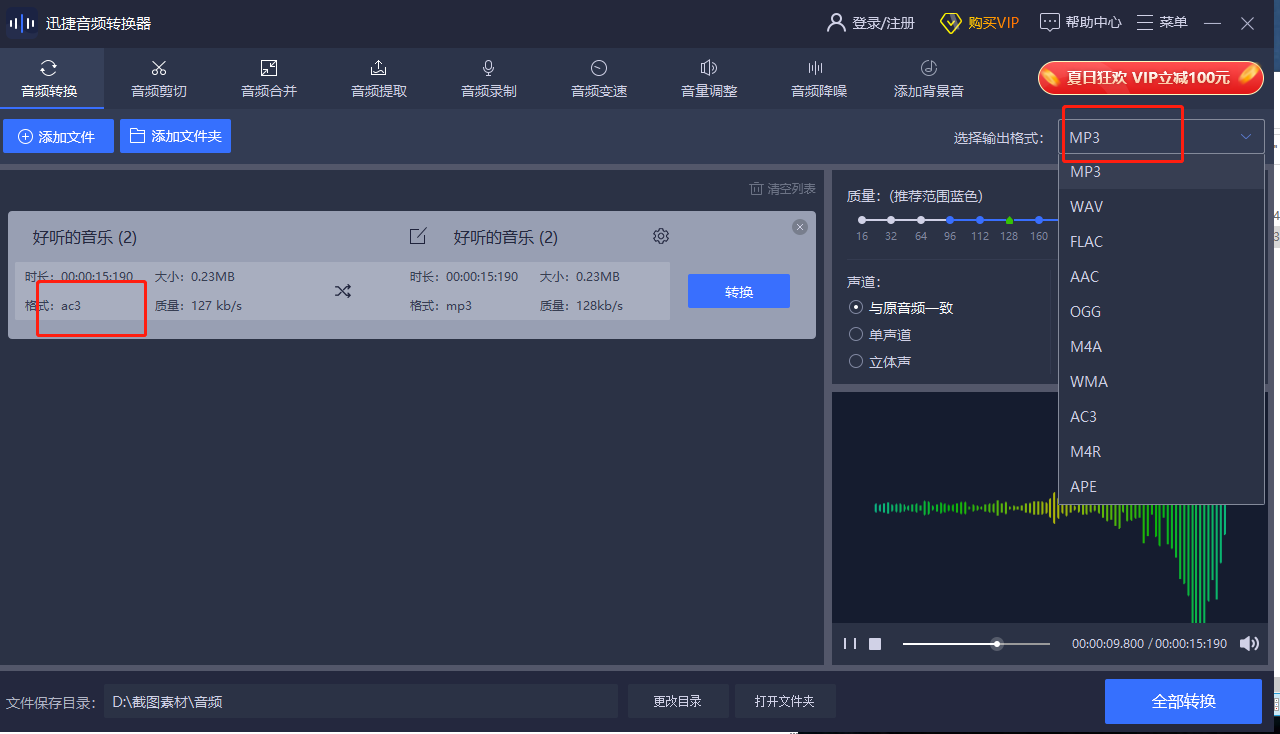The height and width of the screenshot is (734, 1280).
Task: Click the shuffle conversion arrows icon
Action: (343, 291)
